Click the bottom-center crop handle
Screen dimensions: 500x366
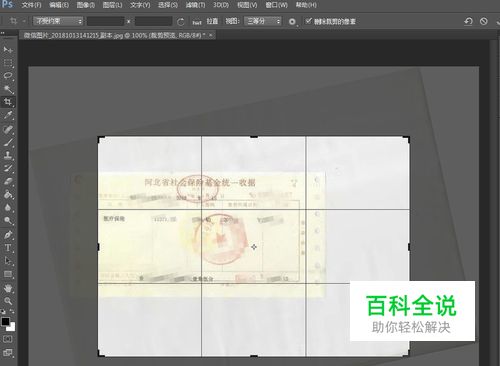click(254, 356)
